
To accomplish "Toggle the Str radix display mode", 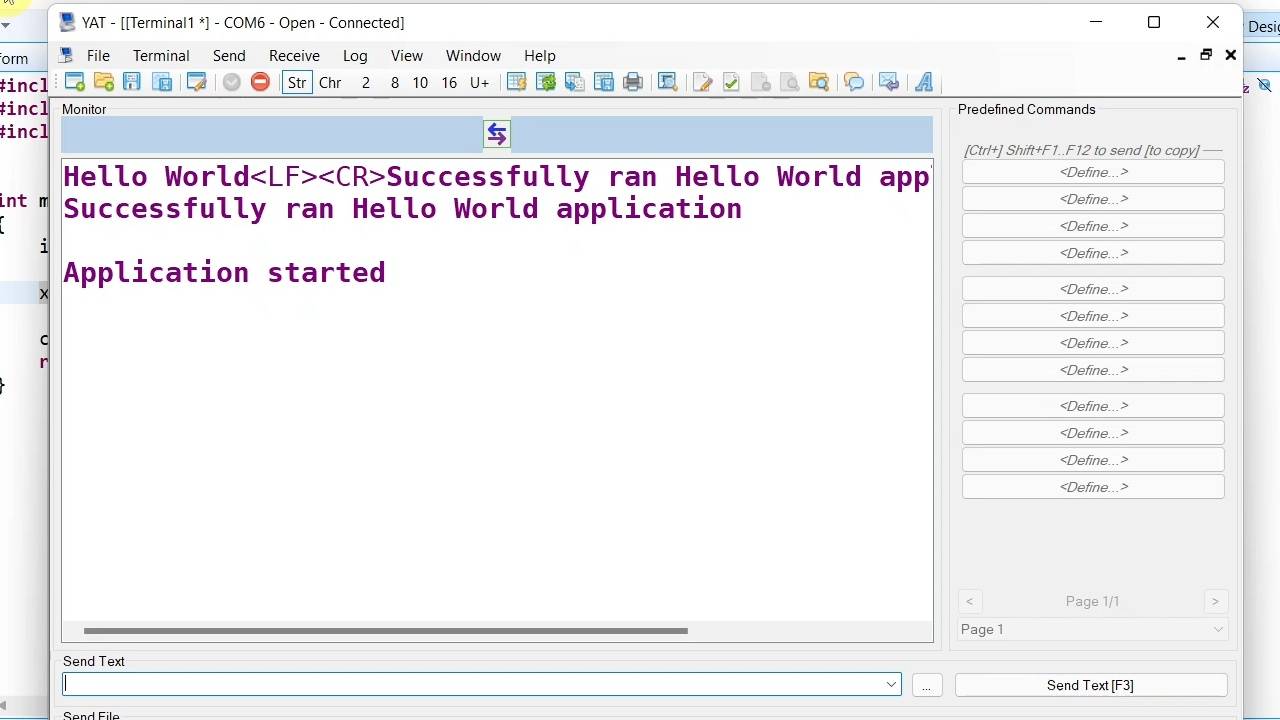I will pyautogui.click(x=297, y=83).
